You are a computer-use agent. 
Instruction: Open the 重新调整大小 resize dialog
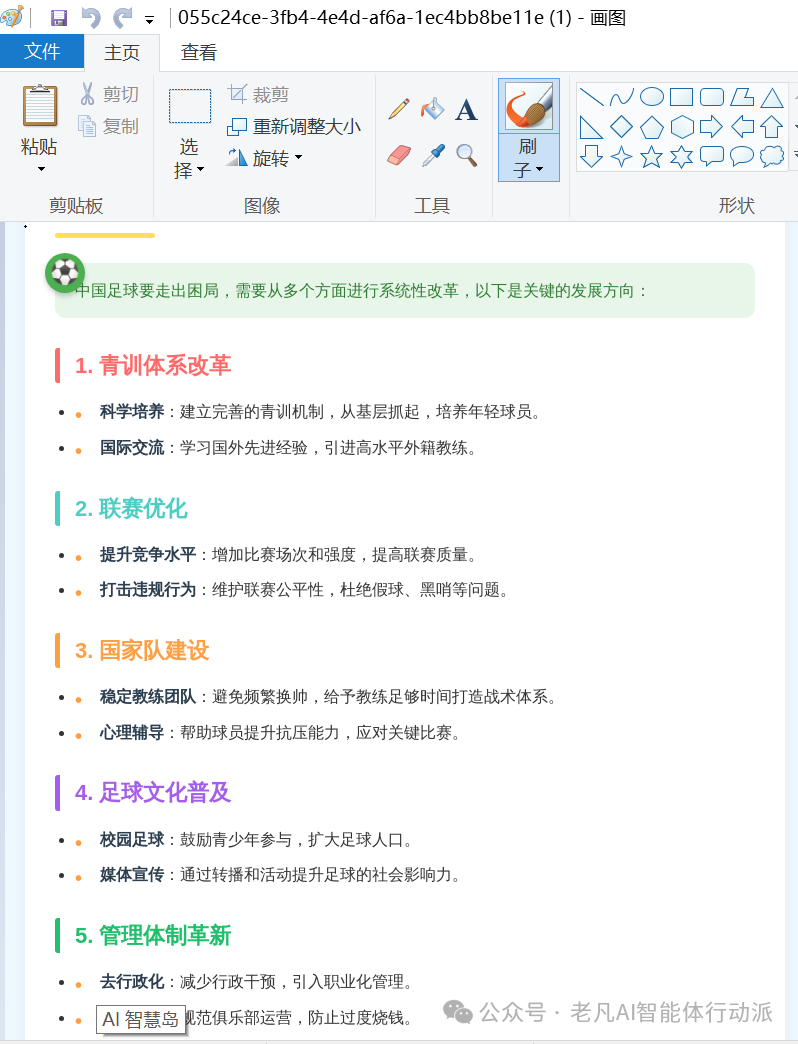294,127
